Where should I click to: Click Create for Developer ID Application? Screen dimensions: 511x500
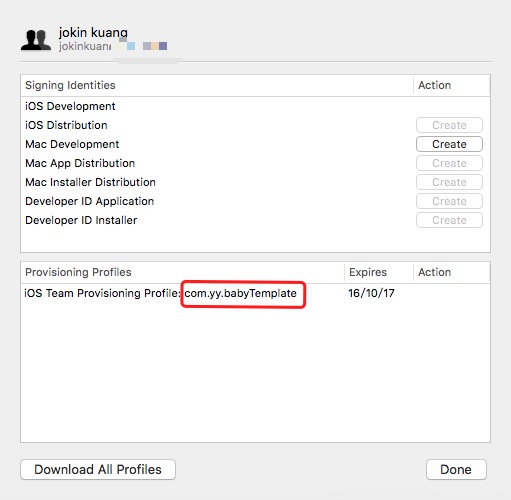pos(449,201)
